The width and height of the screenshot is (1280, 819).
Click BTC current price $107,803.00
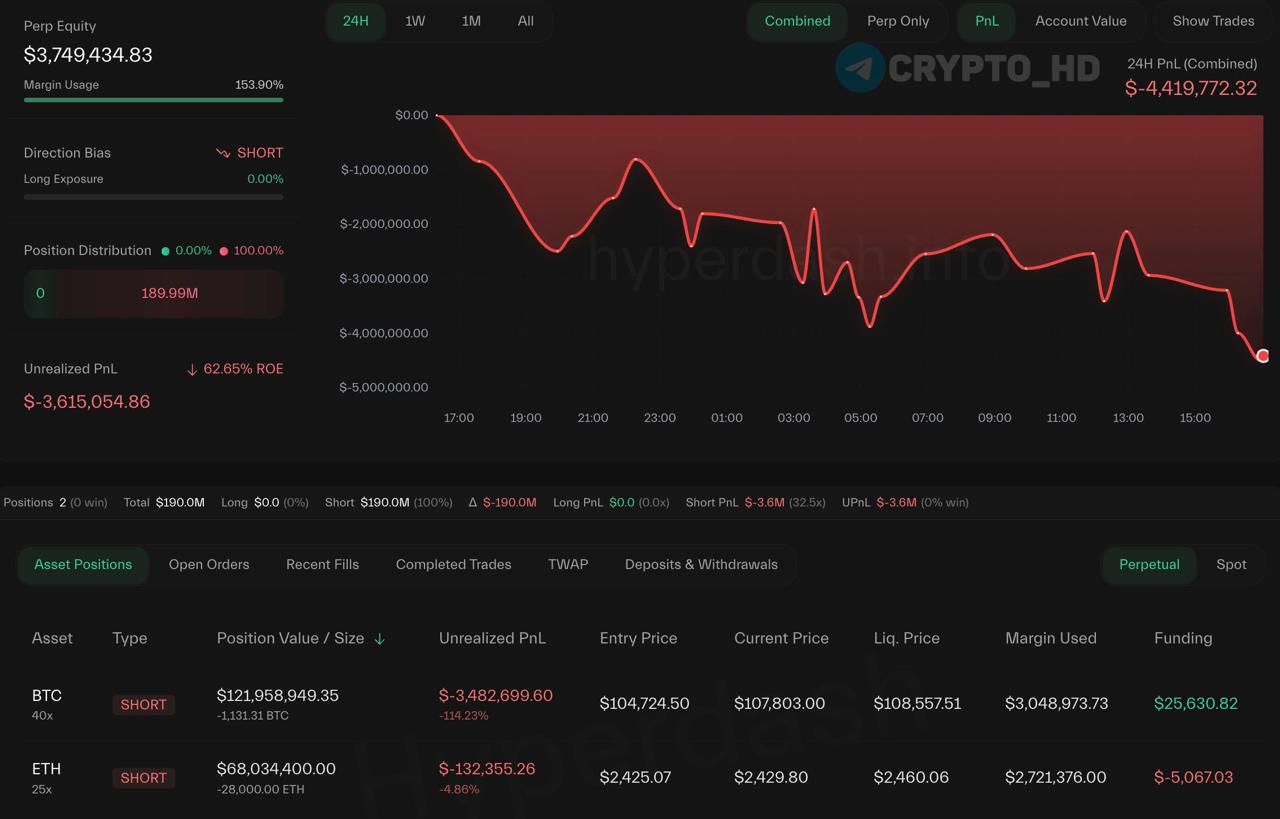pos(779,704)
